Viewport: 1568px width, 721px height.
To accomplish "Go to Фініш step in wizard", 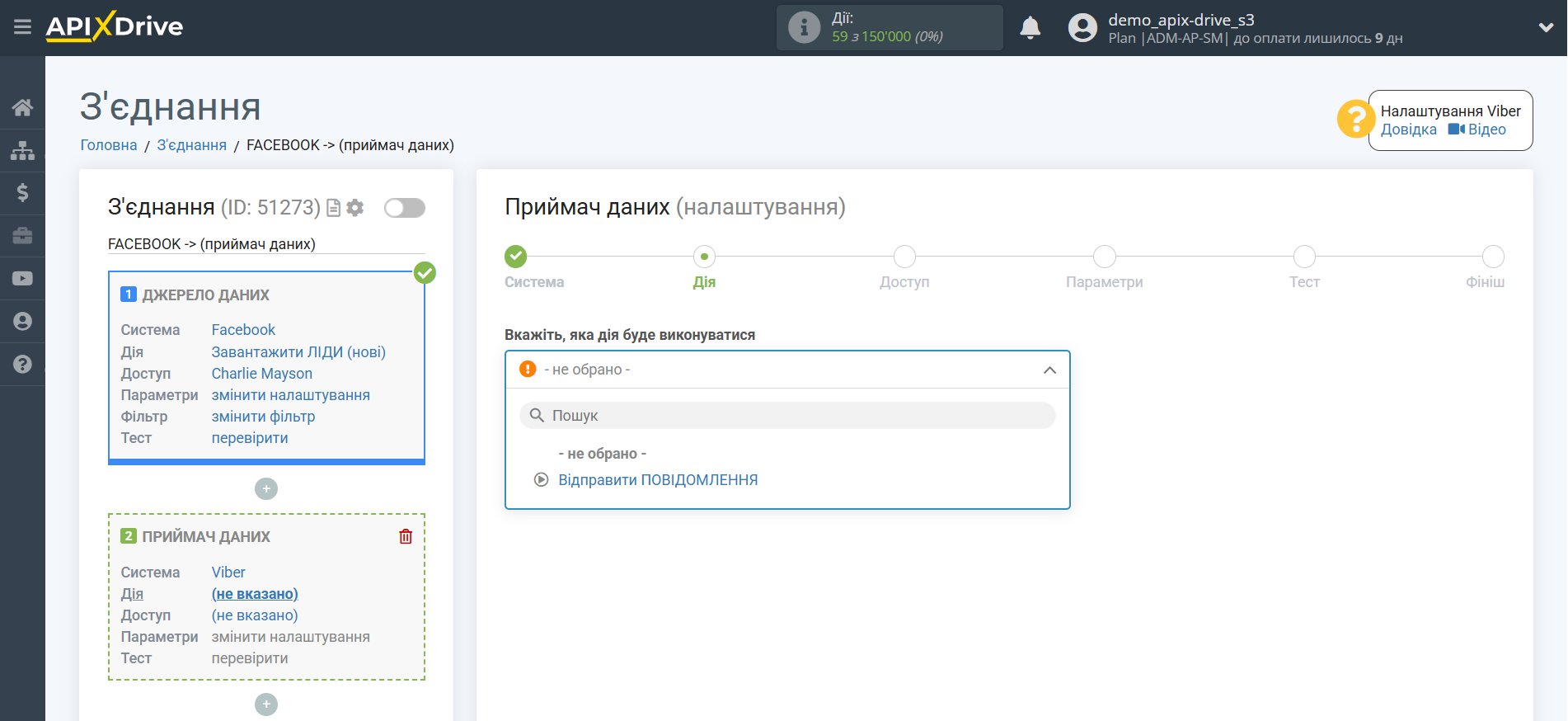I will [1493, 257].
